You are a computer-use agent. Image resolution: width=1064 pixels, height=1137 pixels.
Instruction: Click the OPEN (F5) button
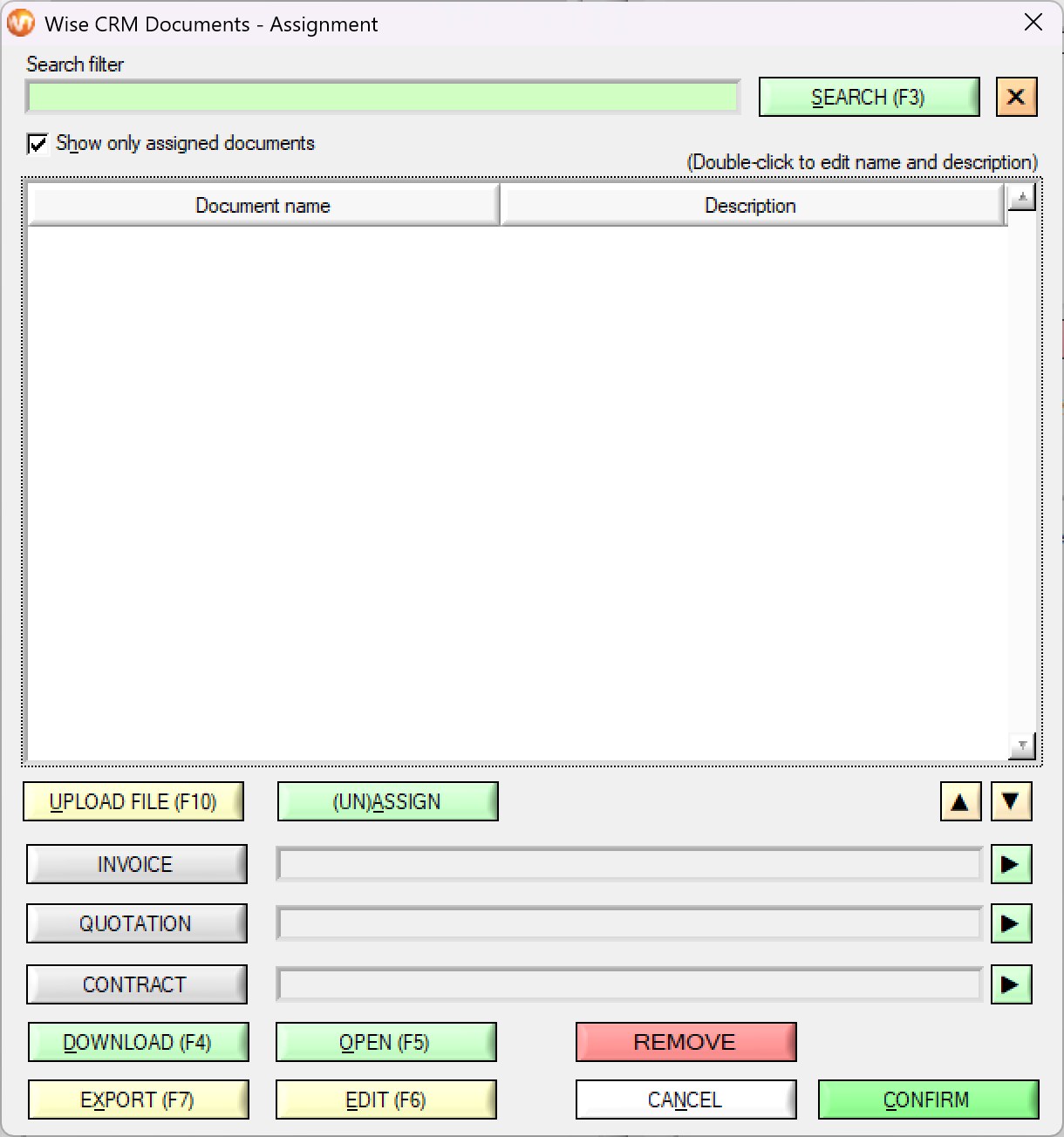(x=385, y=1042)
